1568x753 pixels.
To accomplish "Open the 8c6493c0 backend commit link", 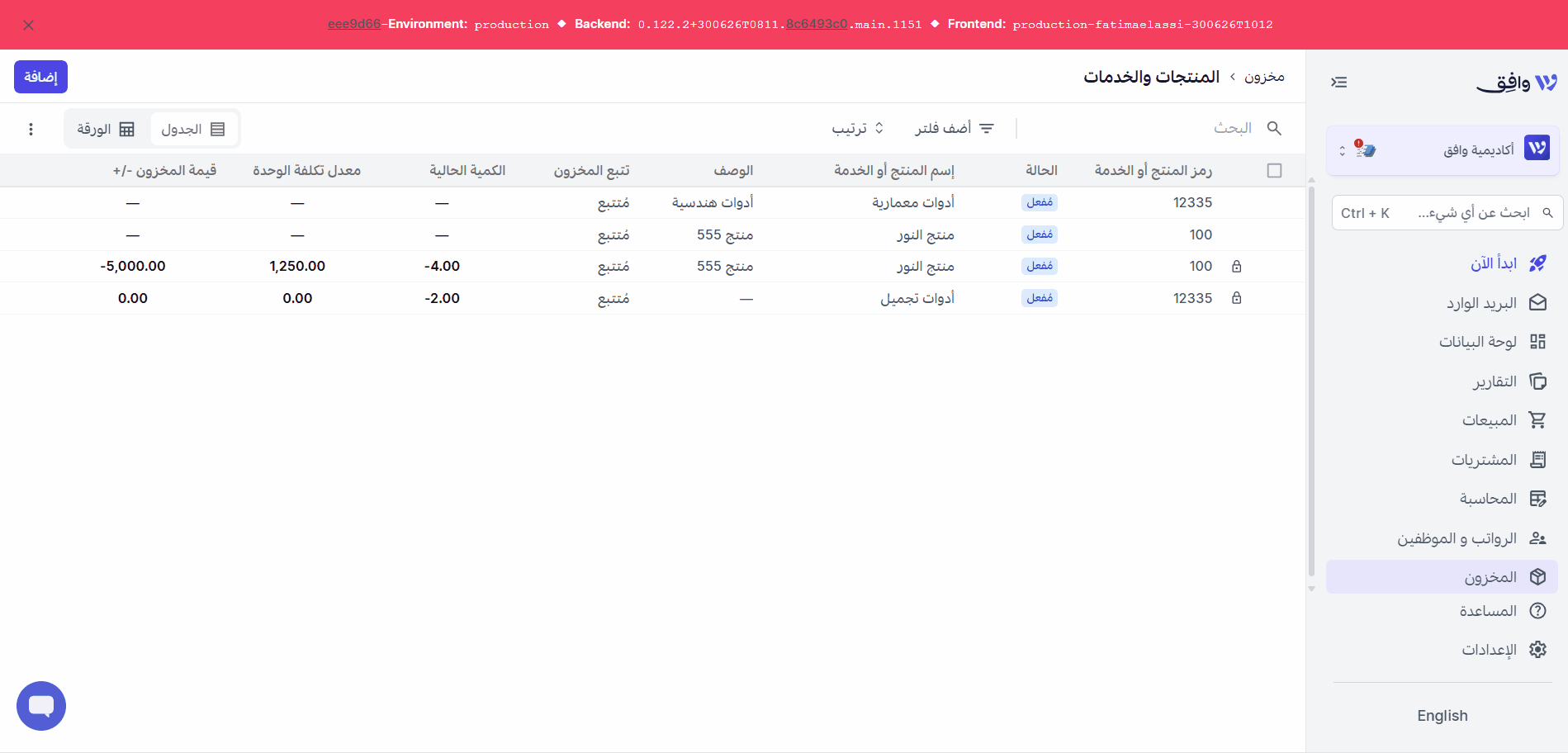I will [817, 24].
